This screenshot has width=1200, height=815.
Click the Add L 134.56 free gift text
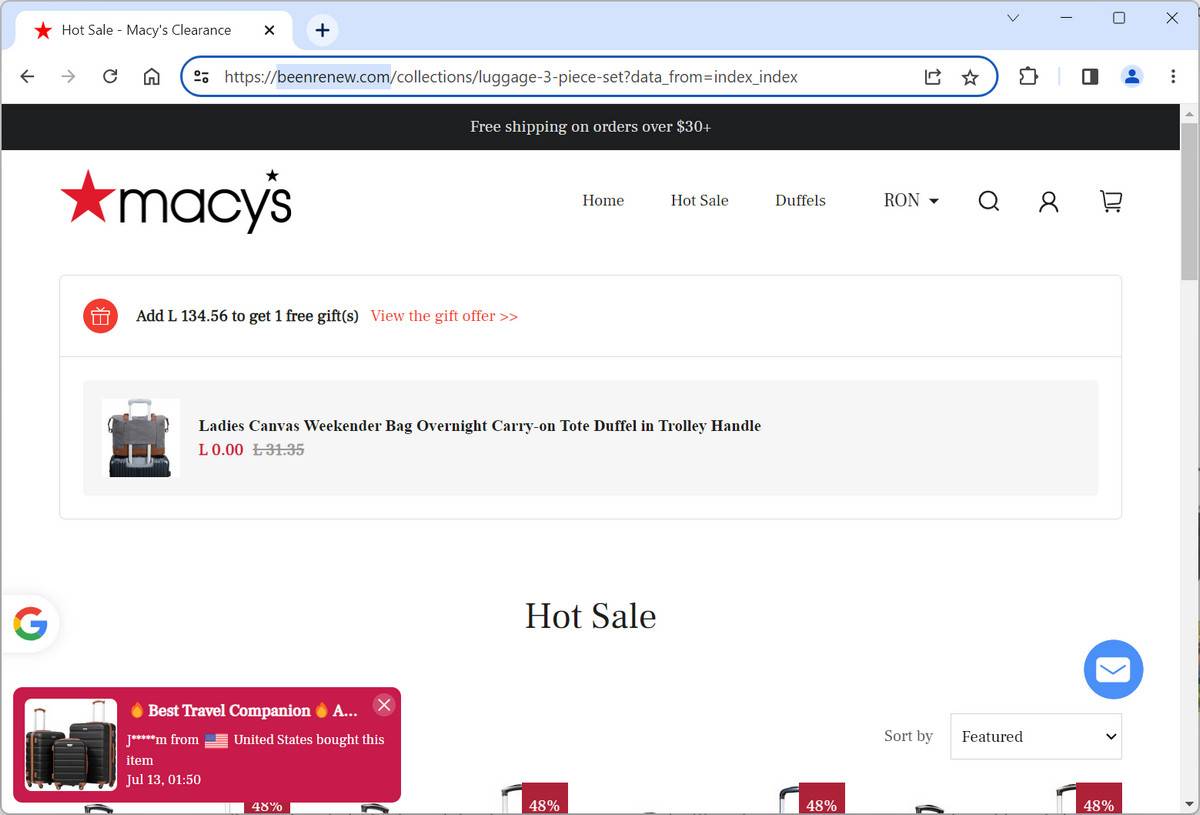tap(247, 316)
